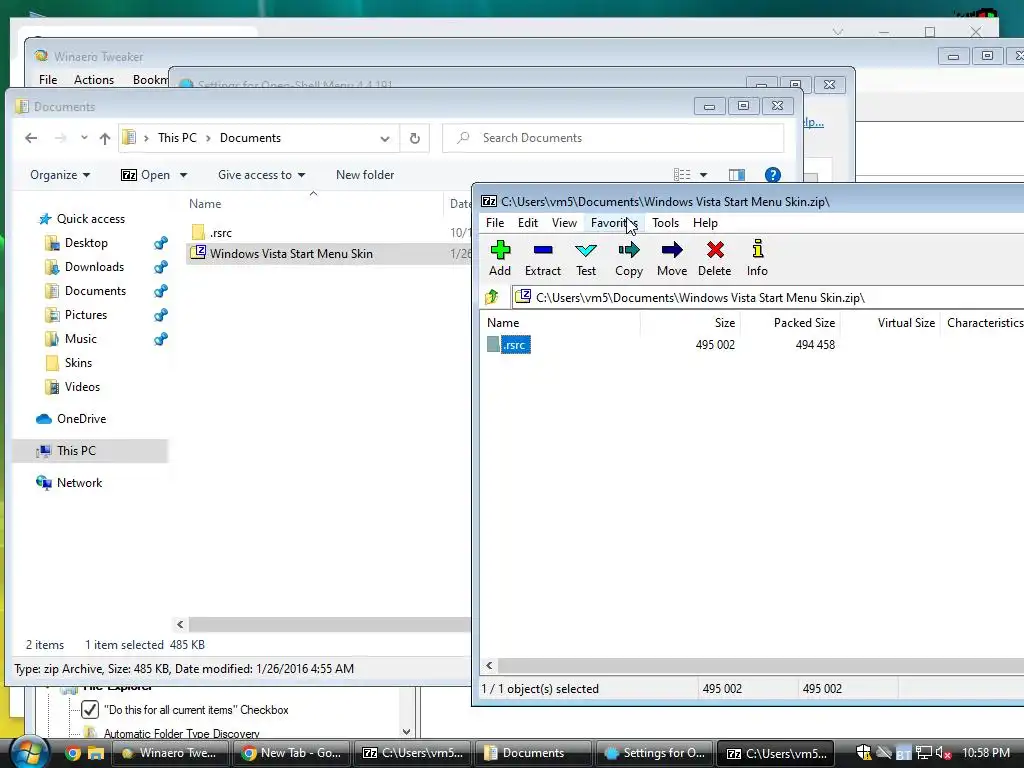
Task: Go up one level in Explorer
Action: tap(104, 138)
